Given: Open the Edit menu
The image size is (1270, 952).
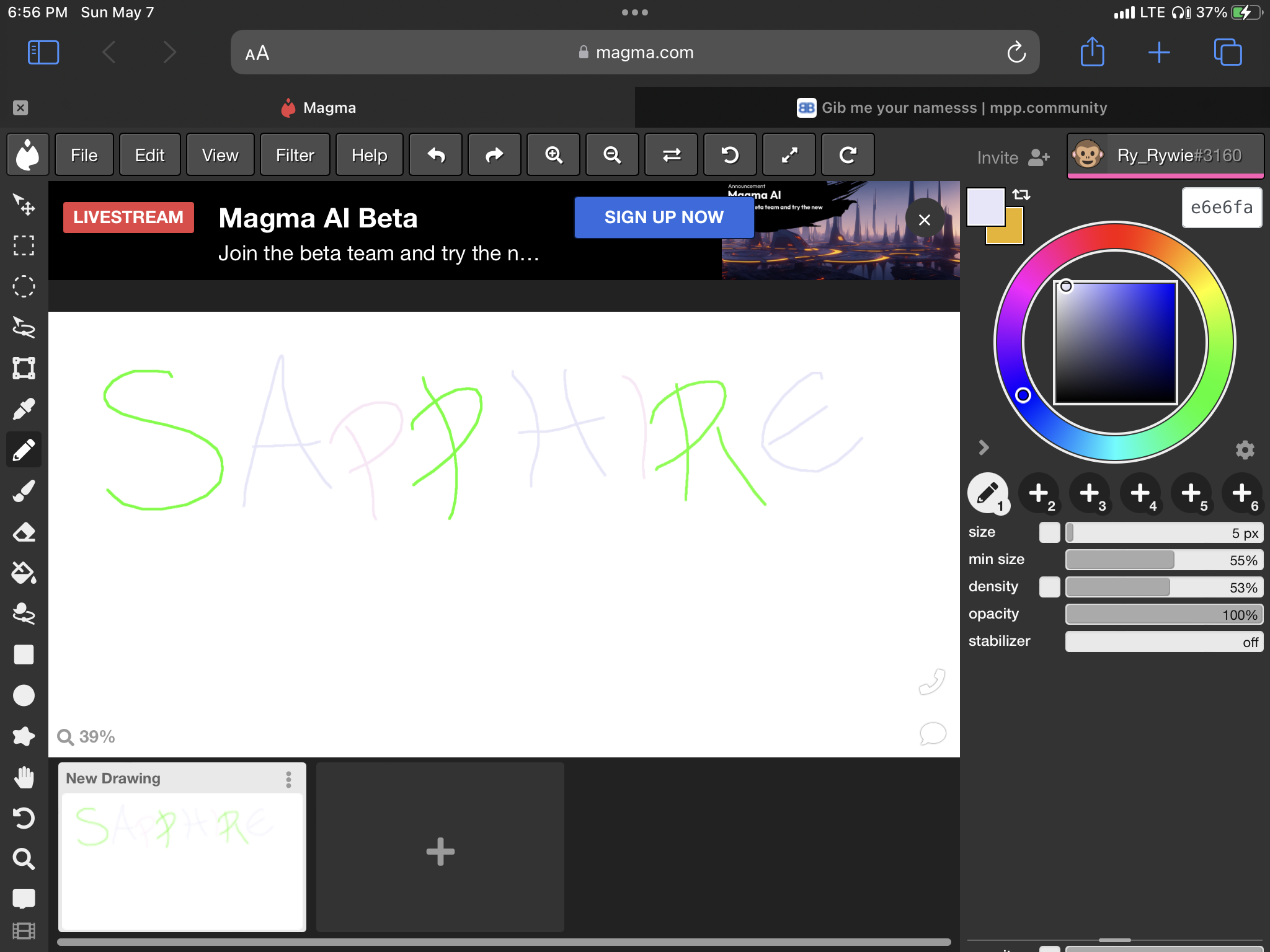Looking at the screenshot, I should pyautogui.click(x=149, y=155).
